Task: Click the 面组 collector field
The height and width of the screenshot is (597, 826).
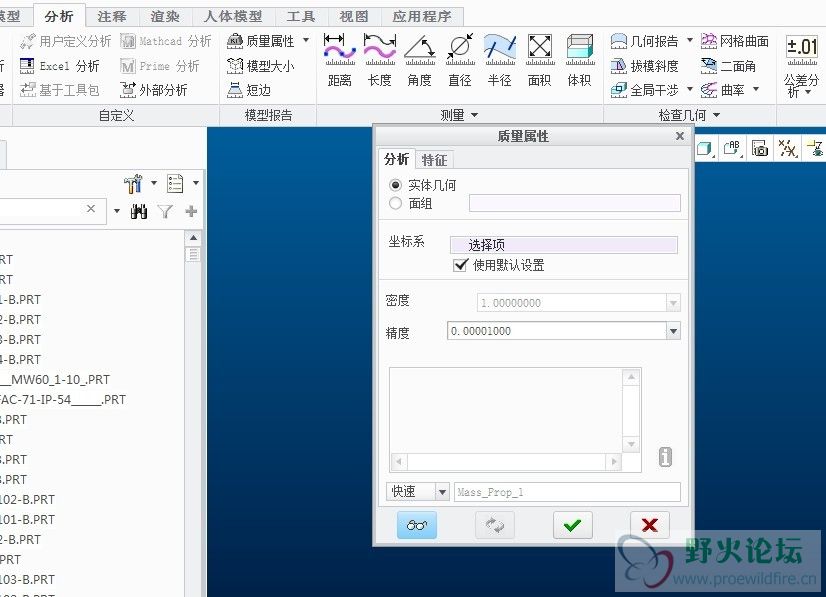Action: [575, 203]
